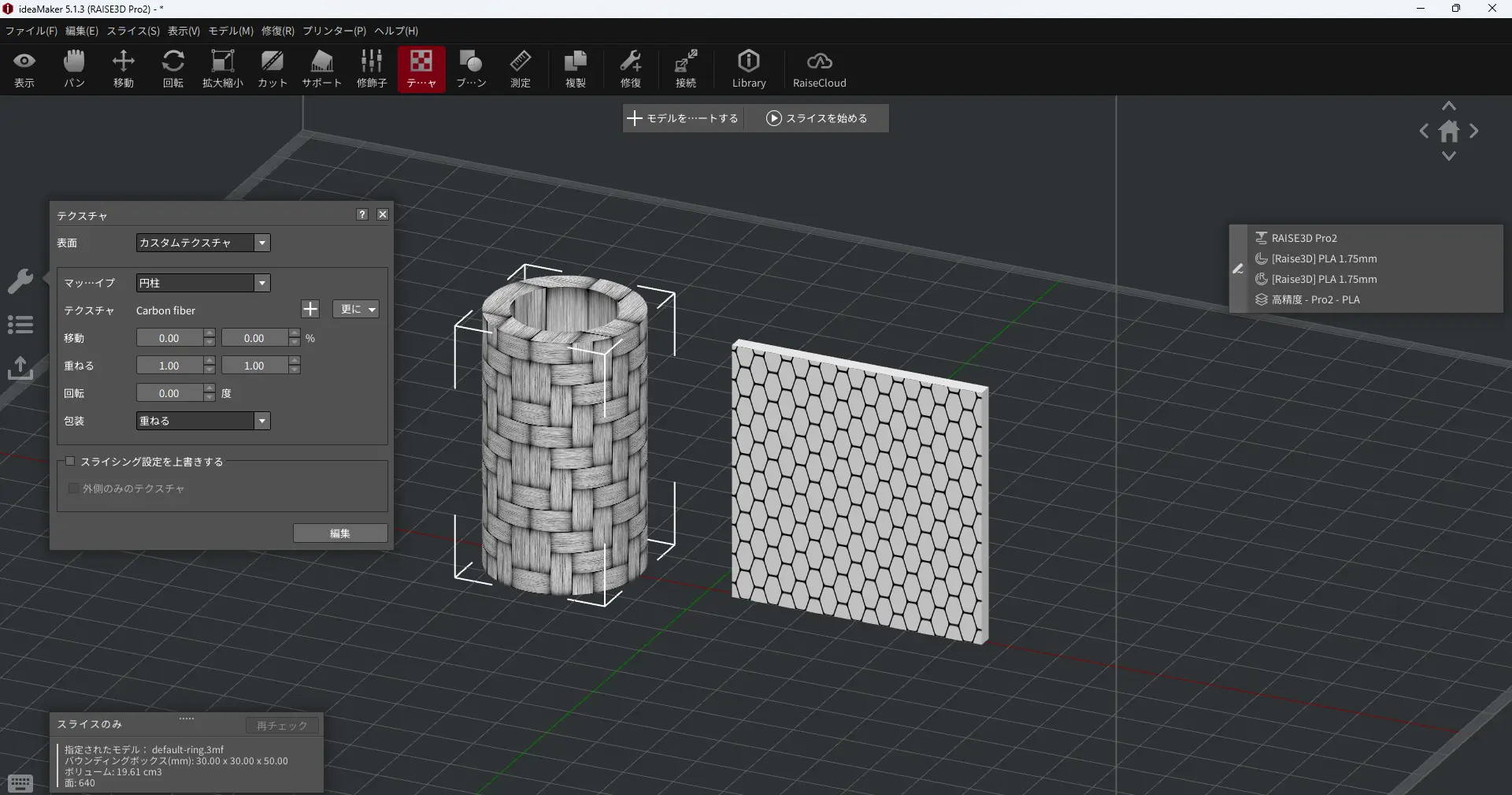The height and width of the screenshot is (795, 1512).
Task: Click the 修復 repair wrench icon
Action: pyautogui.click(x=631, y=69)
